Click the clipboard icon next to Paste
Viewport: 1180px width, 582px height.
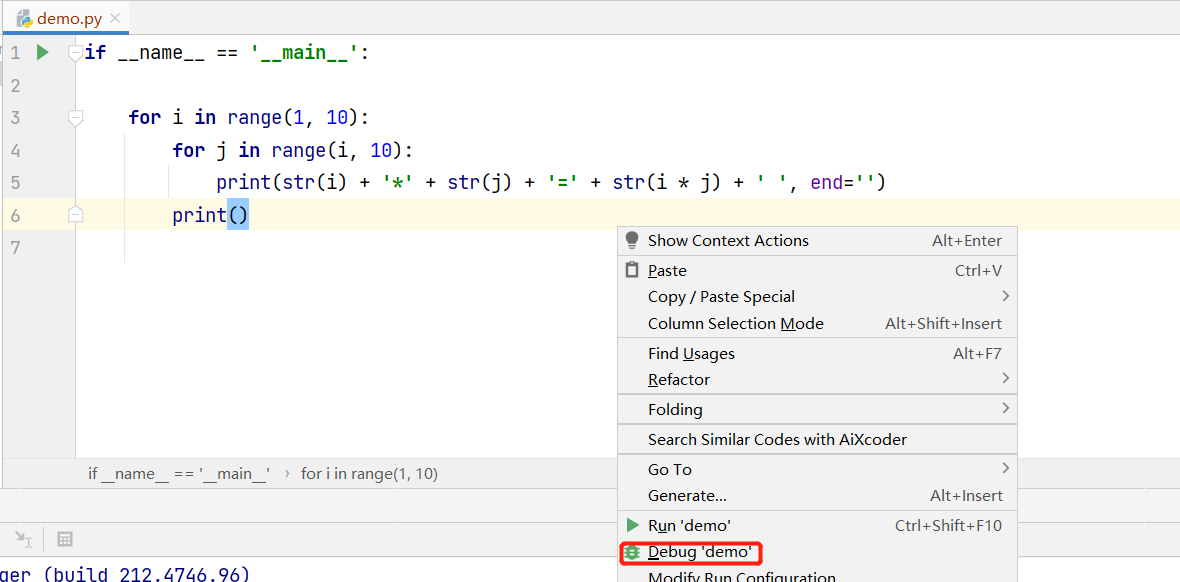tap(632, 270)
